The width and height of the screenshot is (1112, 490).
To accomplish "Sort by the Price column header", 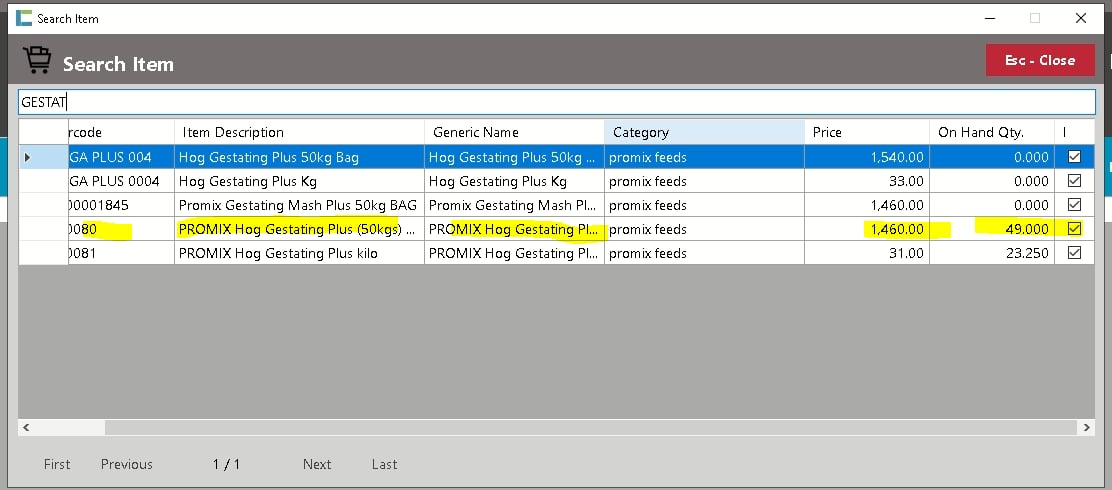I will [866, 132].
